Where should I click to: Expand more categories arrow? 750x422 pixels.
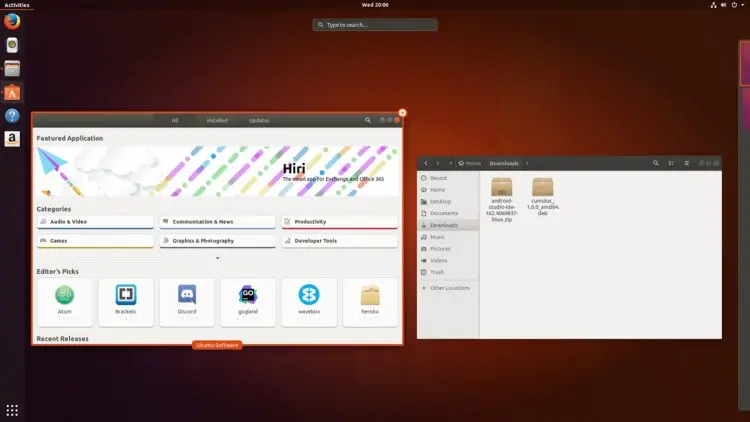pos(218,258)
